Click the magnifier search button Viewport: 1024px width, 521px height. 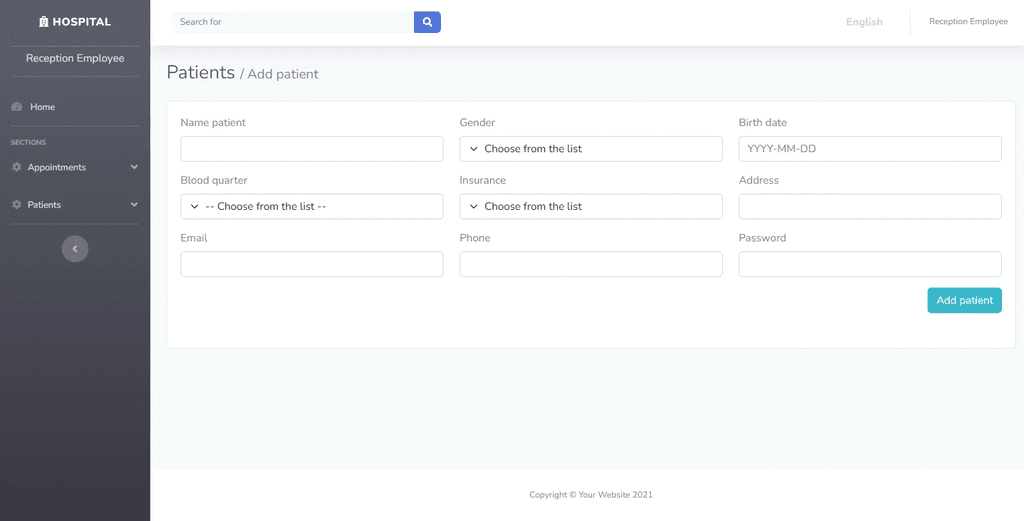click(427, 22)
